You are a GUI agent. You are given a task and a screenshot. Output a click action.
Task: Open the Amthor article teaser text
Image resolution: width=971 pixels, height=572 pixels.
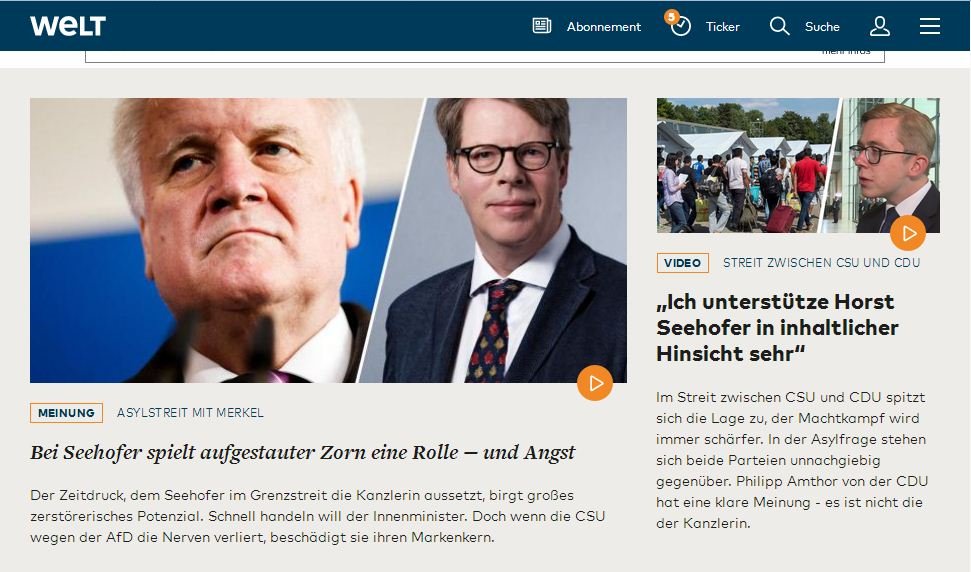(792, 460)
